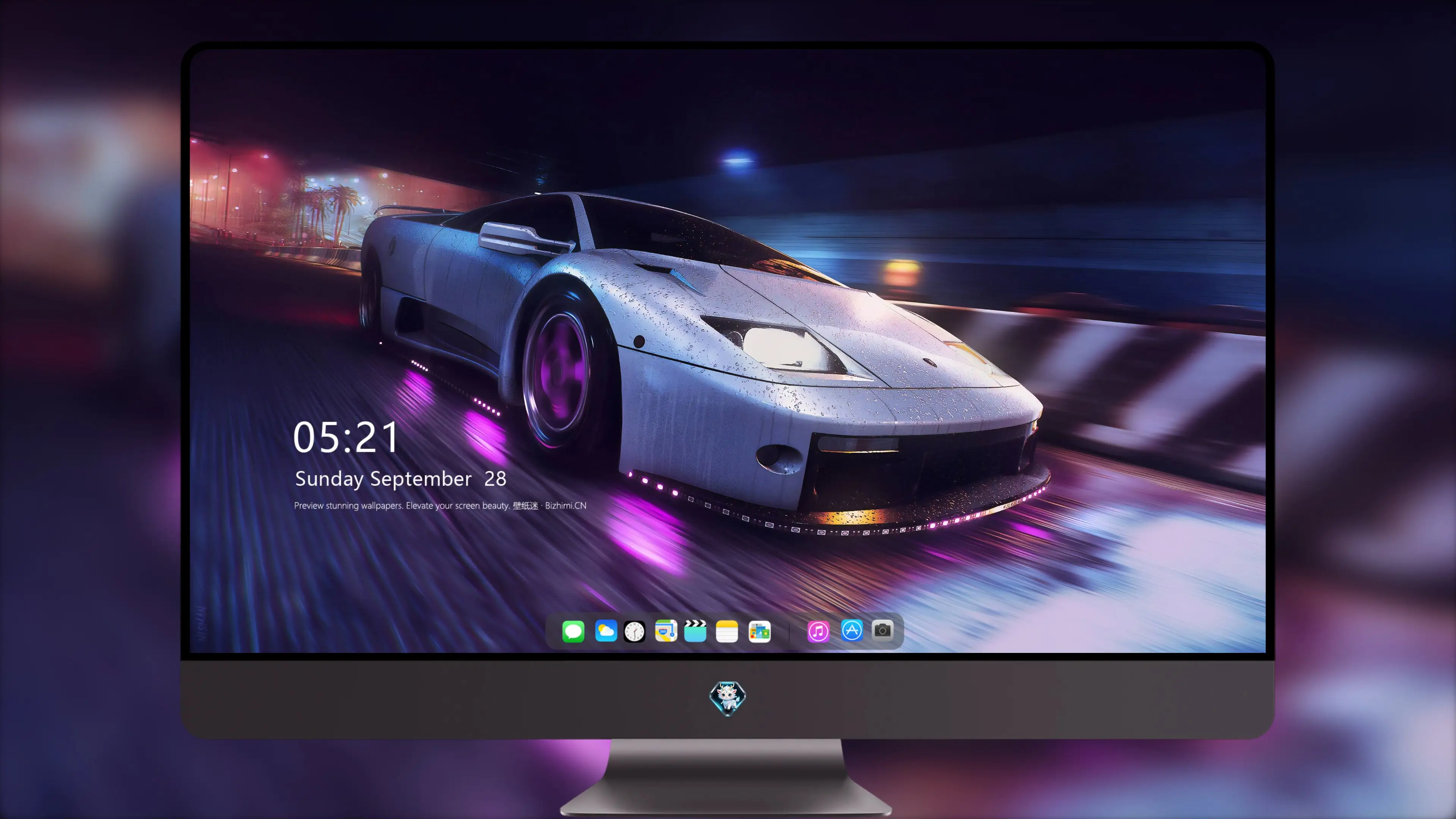Open the Clock app in the dock
1456x819 pixels.
click(634, 631)
